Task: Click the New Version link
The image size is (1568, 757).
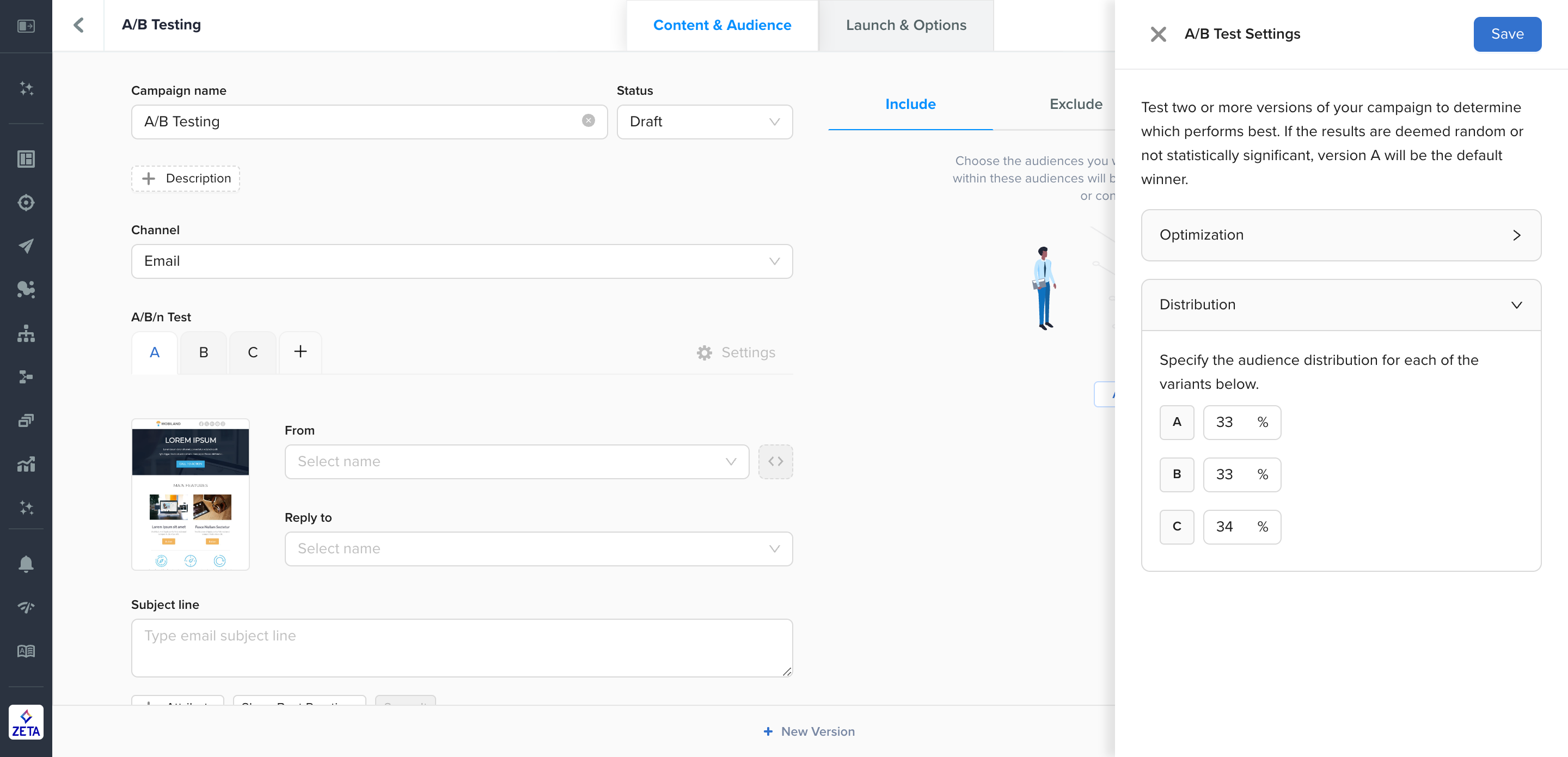Action: pos(809,731)
